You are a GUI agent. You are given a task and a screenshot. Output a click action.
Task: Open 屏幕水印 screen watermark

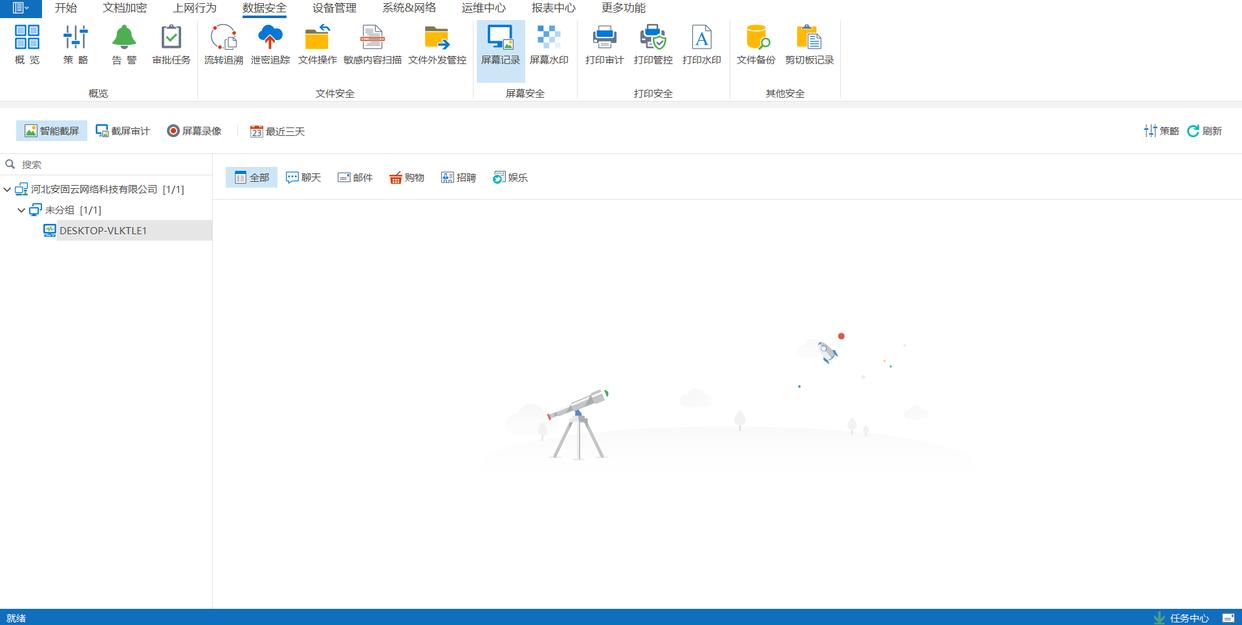(x=548, y=46)
